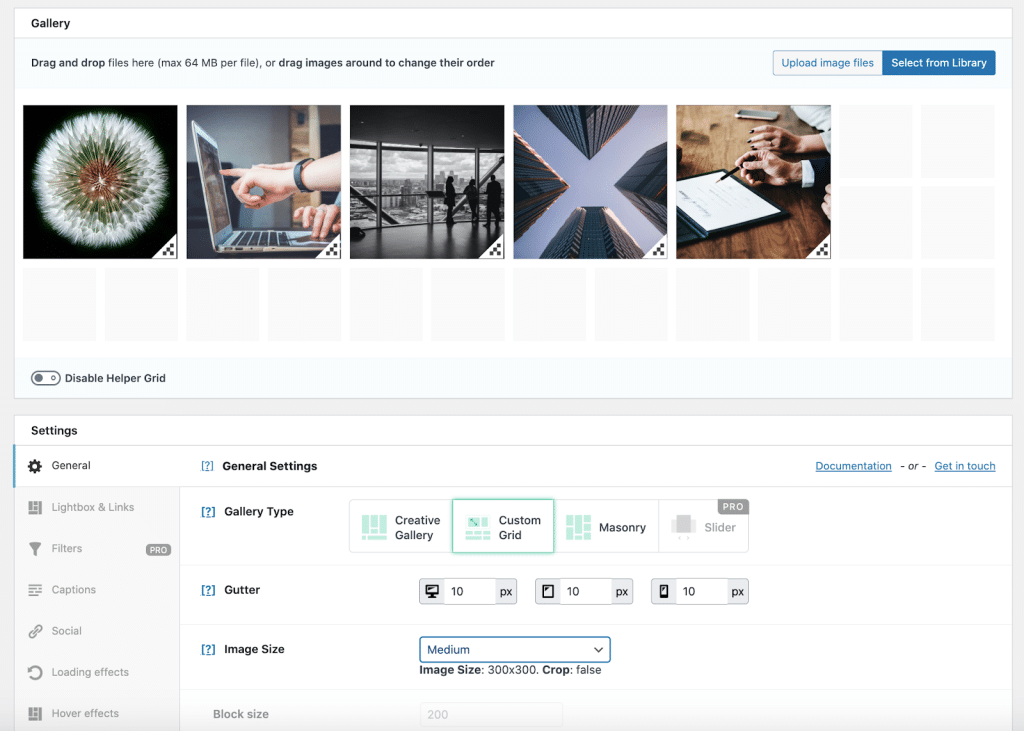Open help for General Settings
1024x731 pixels.
pyautogui.click(x=207, y=466)
